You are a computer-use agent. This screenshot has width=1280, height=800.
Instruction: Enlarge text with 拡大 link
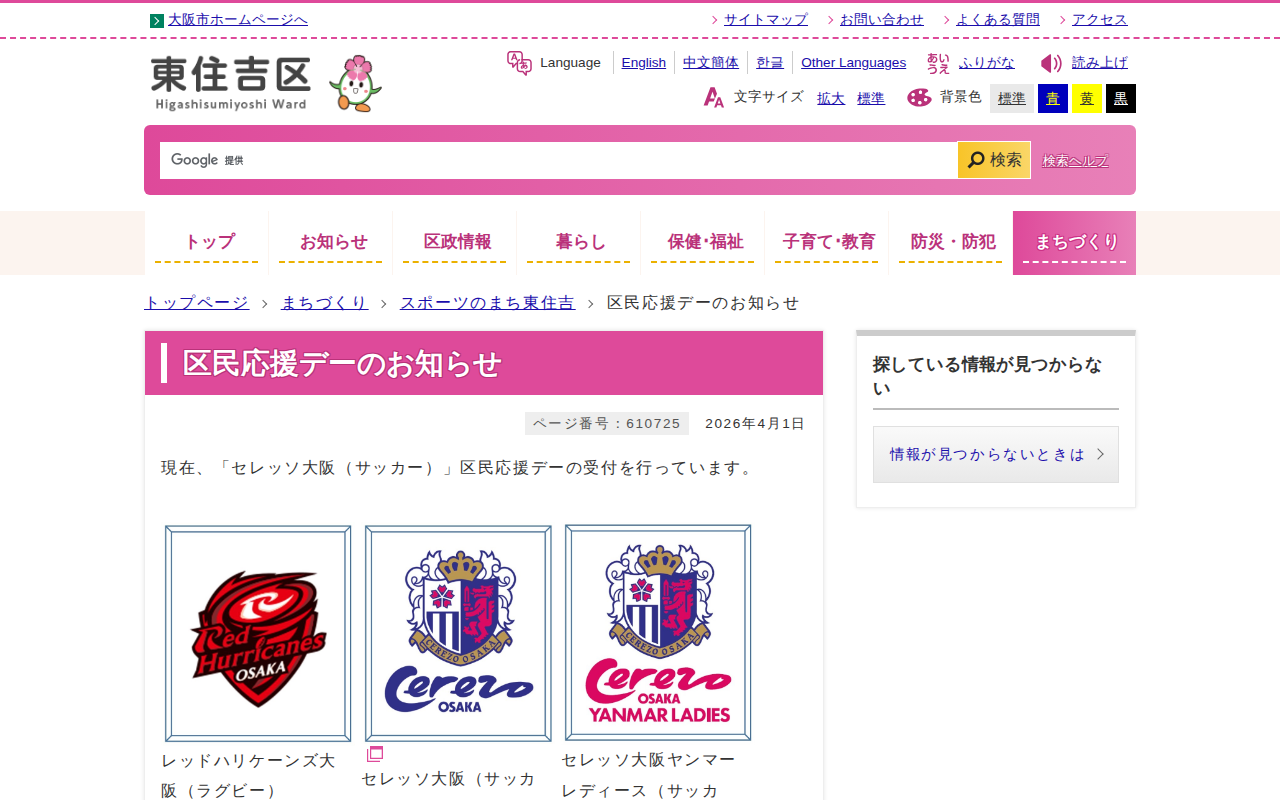coord(831,98)
